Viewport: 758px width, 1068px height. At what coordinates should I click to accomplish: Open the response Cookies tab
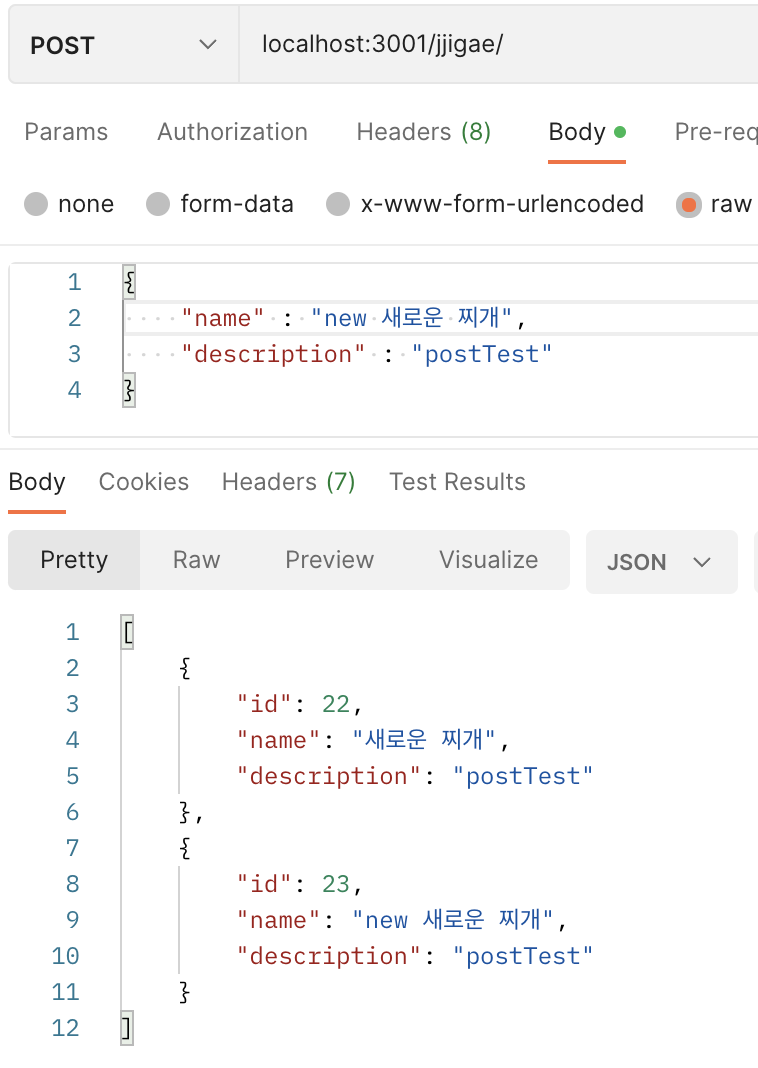pos(144,482)
